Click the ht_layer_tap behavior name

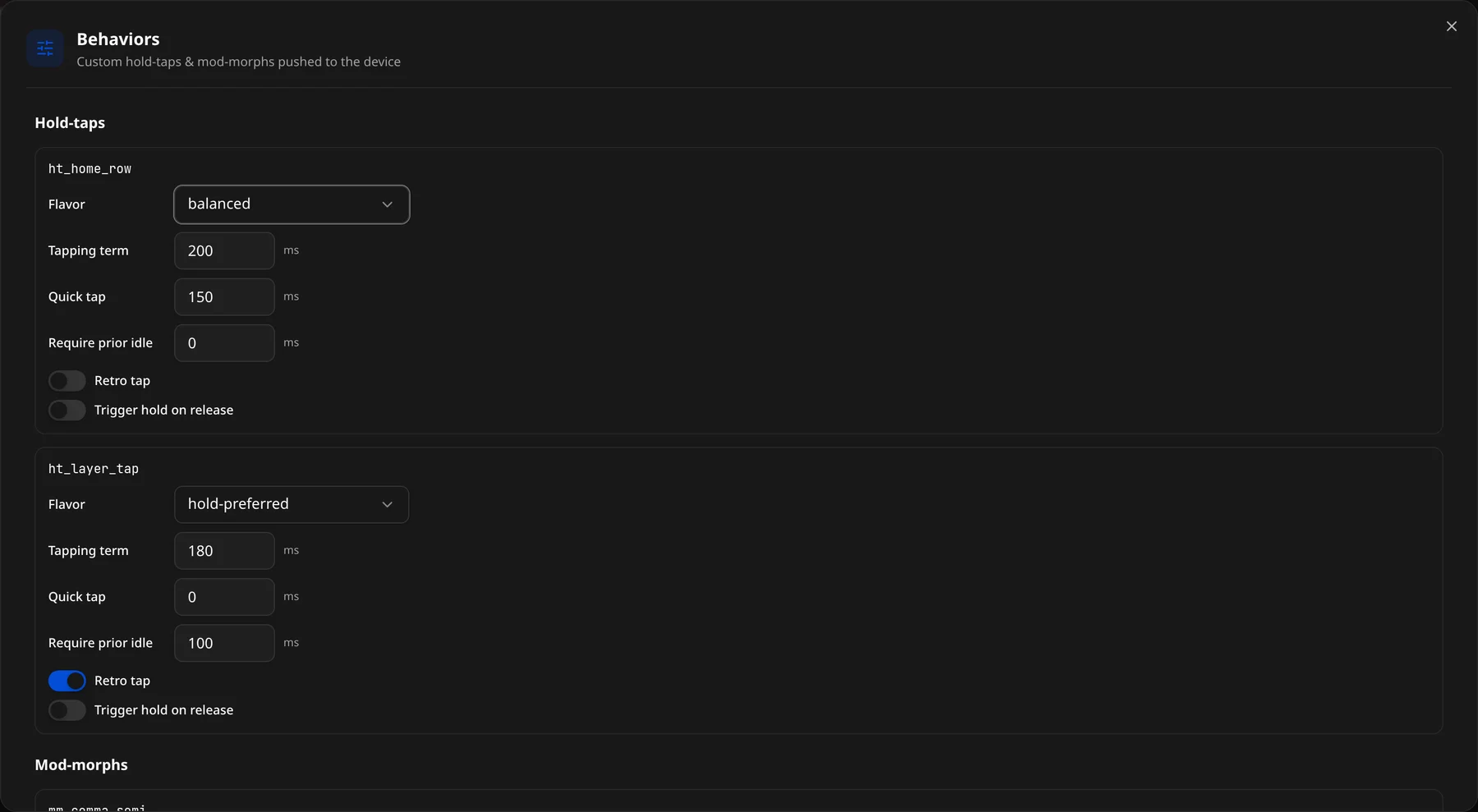click(94, 469)
